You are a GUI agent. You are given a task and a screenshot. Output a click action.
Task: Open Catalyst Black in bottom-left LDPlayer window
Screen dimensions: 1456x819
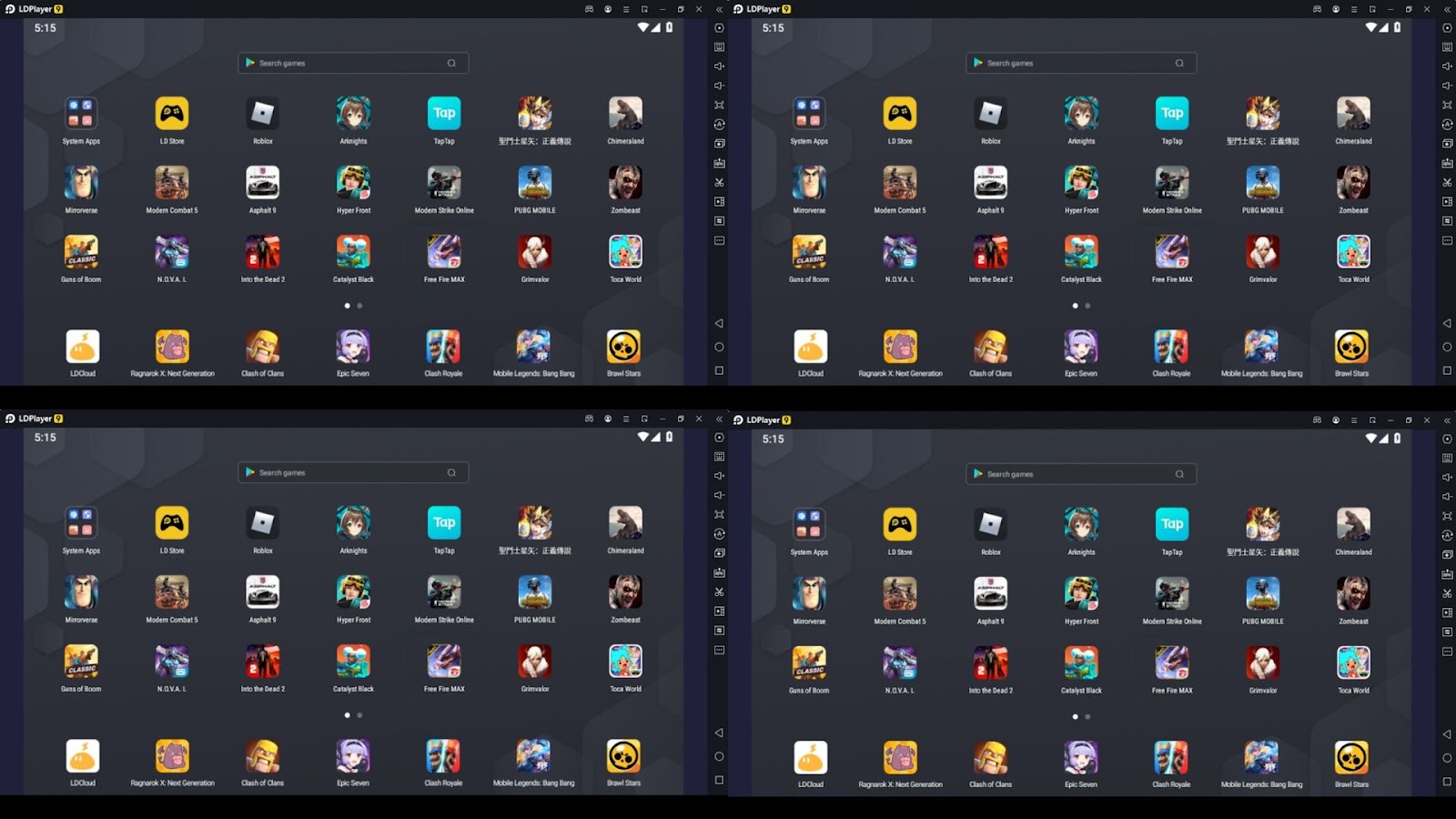(x=353, y=662)
